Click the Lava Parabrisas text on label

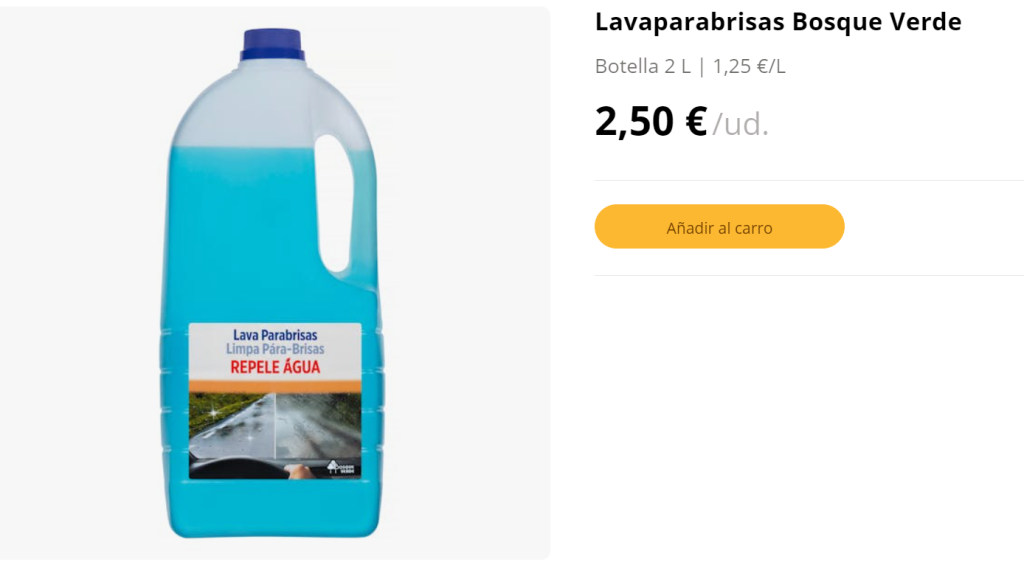tap(275, 335)
